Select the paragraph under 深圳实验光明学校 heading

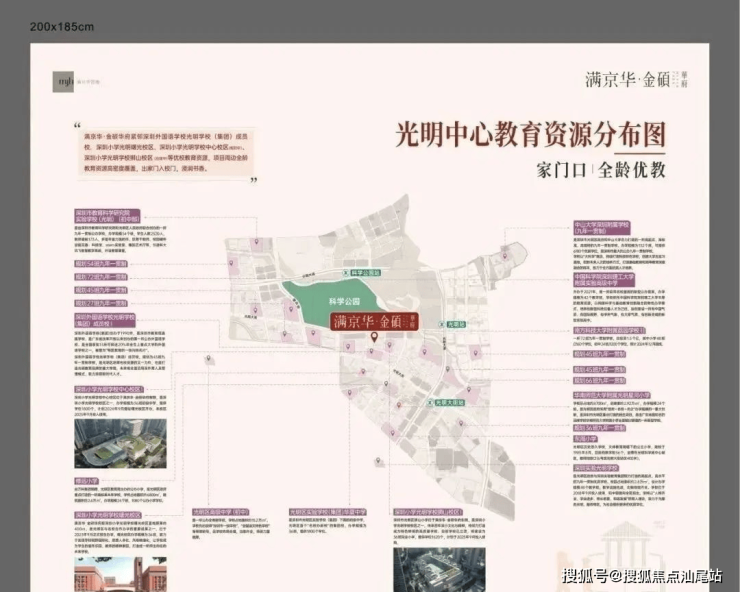(x=619, y=490)
